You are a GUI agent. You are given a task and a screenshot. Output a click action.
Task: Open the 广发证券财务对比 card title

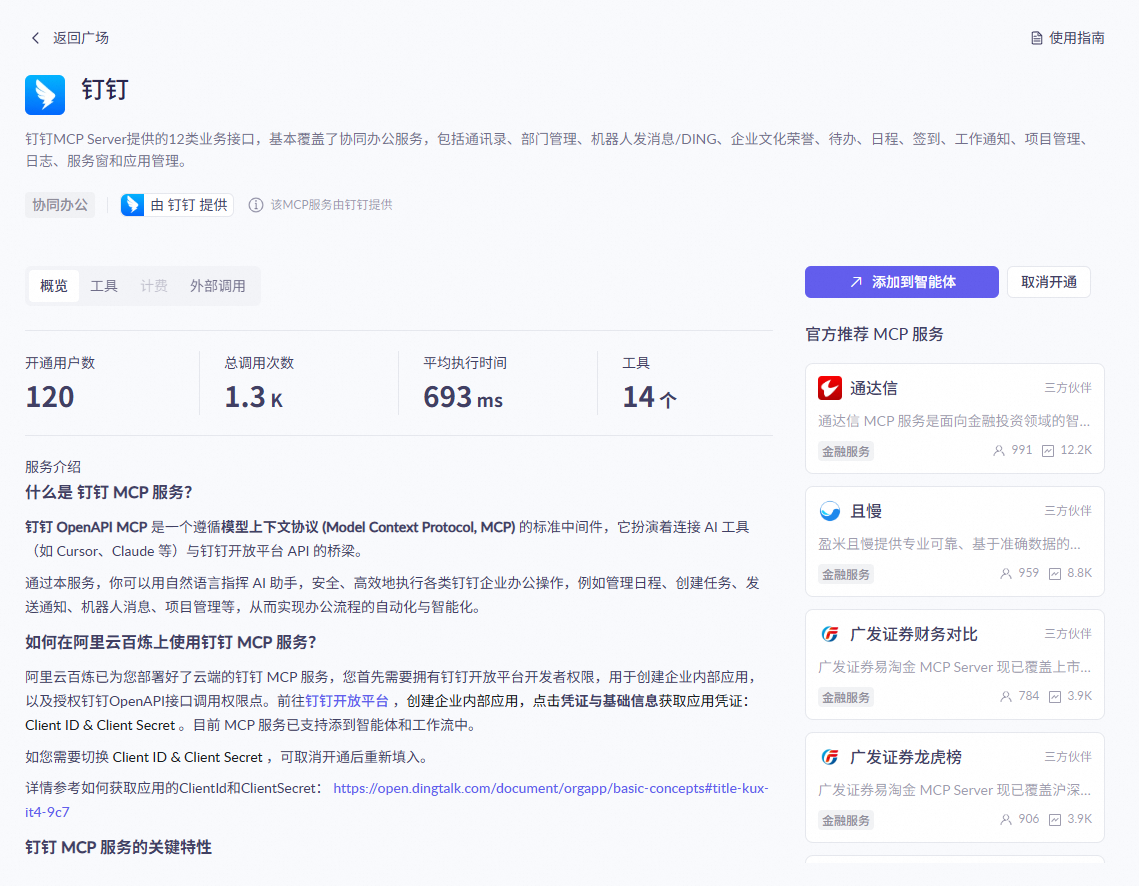coord(913,634)
